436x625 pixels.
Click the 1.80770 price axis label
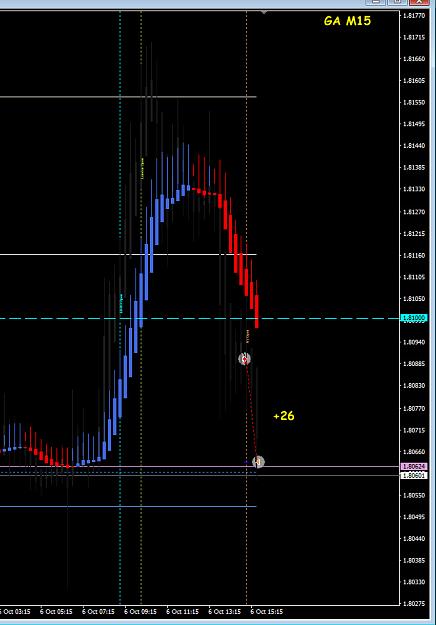414,409
